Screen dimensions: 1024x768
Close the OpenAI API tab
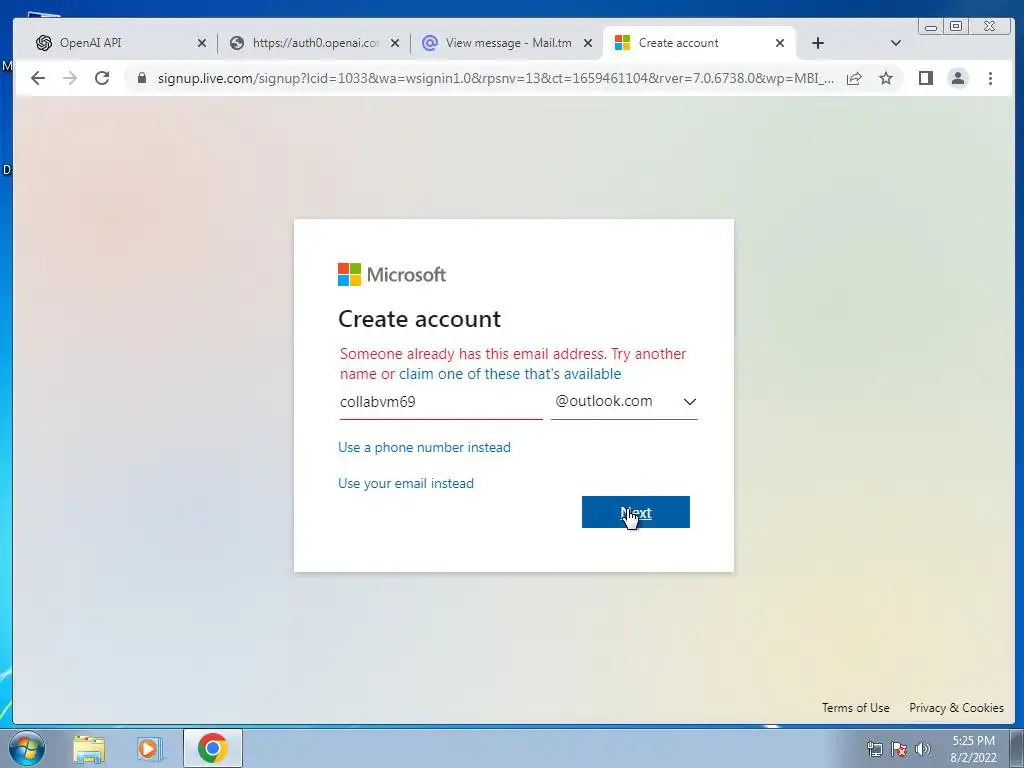point(202,43)
